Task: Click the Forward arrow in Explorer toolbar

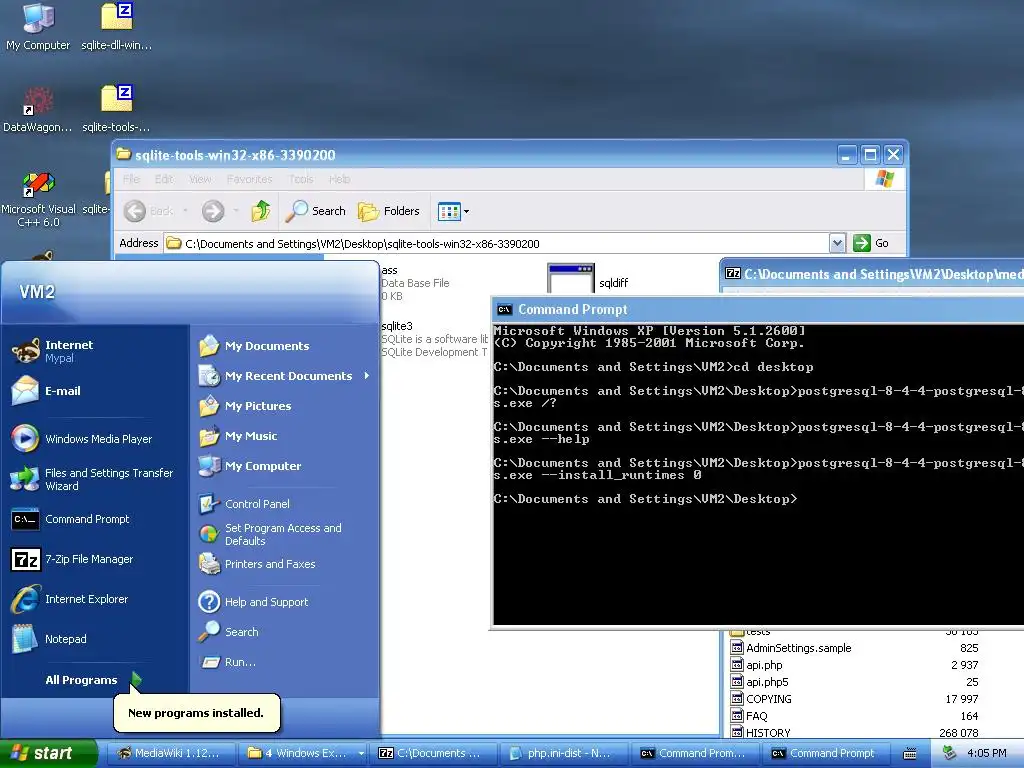Action: [213, 211]
